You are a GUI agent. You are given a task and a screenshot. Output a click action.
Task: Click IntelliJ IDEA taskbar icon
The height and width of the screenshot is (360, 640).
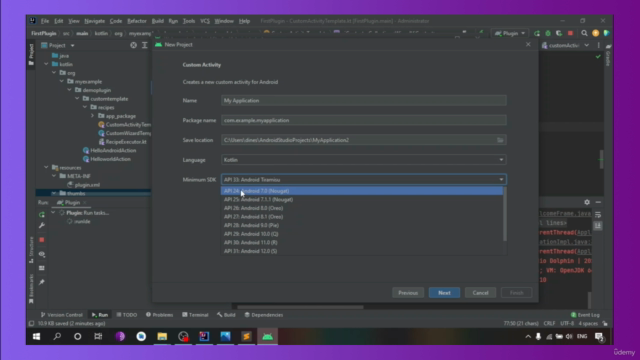point(204,336)
